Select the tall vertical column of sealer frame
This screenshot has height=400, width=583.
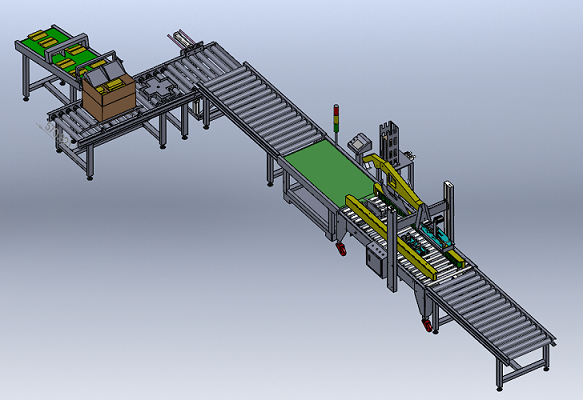392,250
